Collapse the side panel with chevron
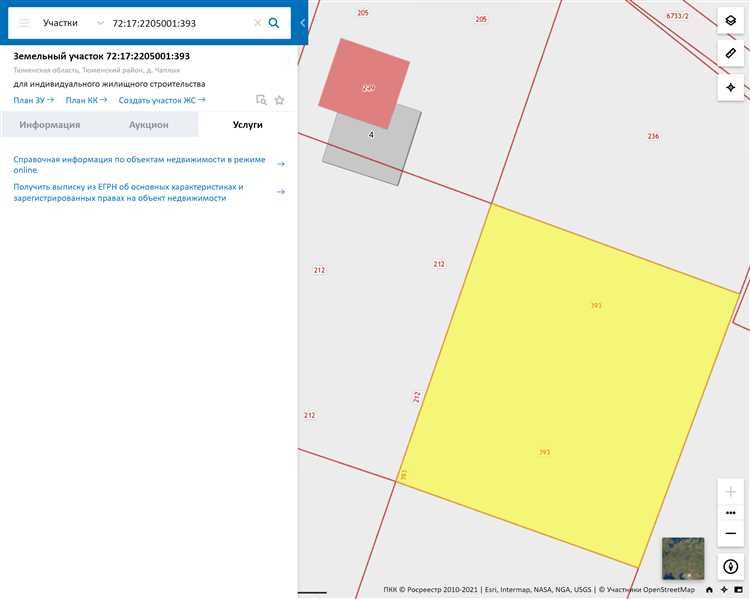This screenshot has height=599, width=750. click(302, 22)
